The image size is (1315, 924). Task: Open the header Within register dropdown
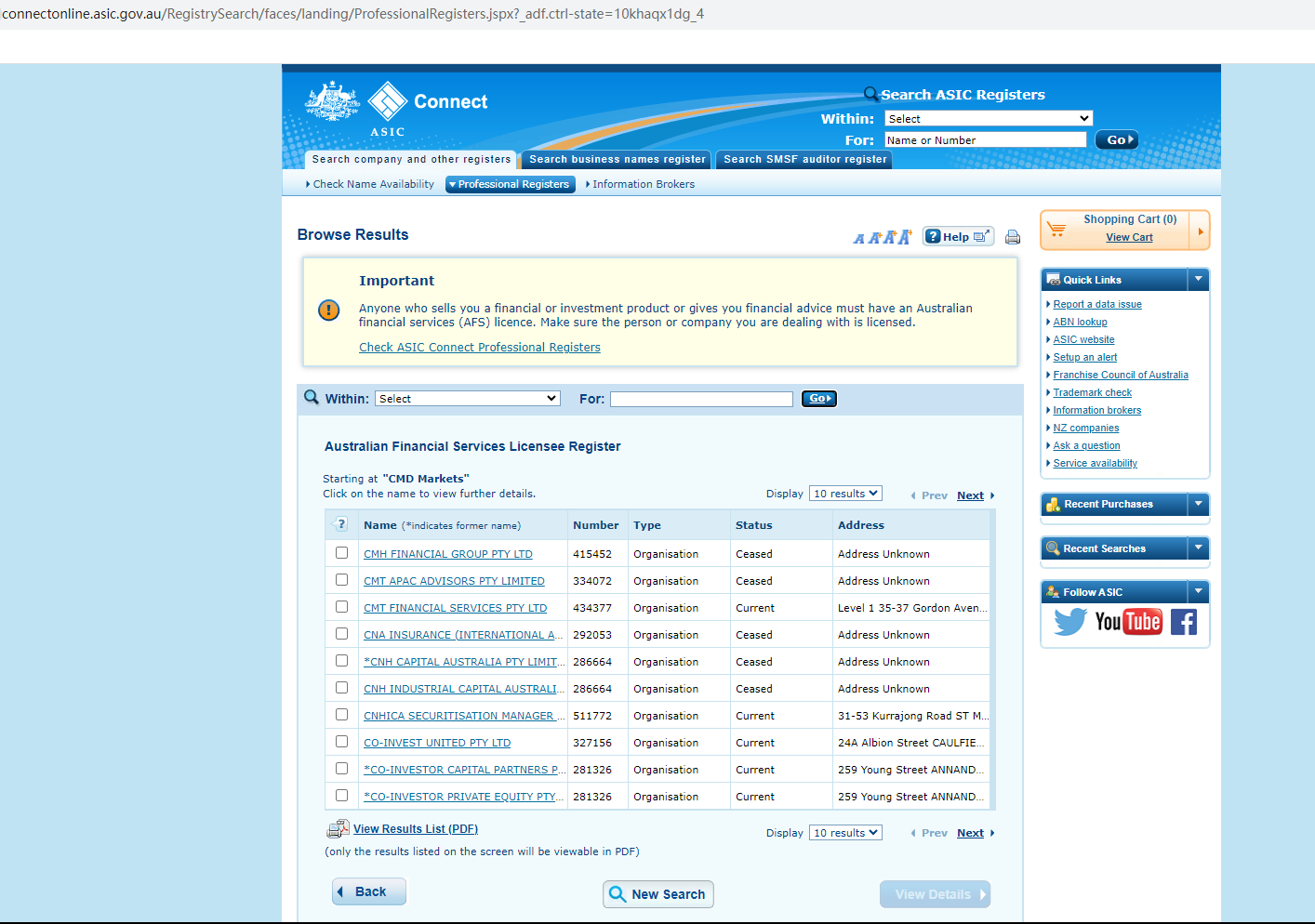[988, 119]
